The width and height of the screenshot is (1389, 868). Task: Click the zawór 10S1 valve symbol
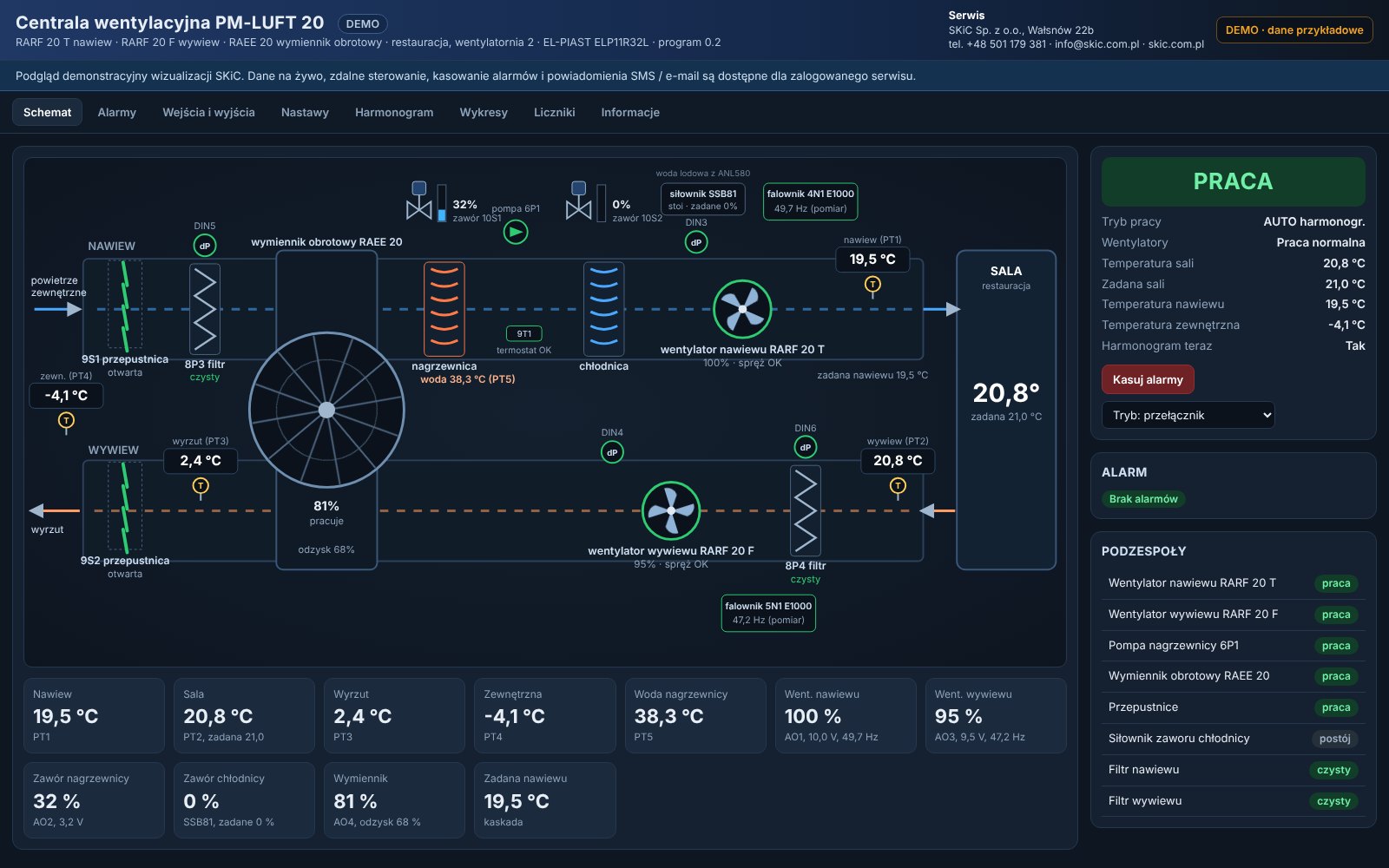coord(419,201)
